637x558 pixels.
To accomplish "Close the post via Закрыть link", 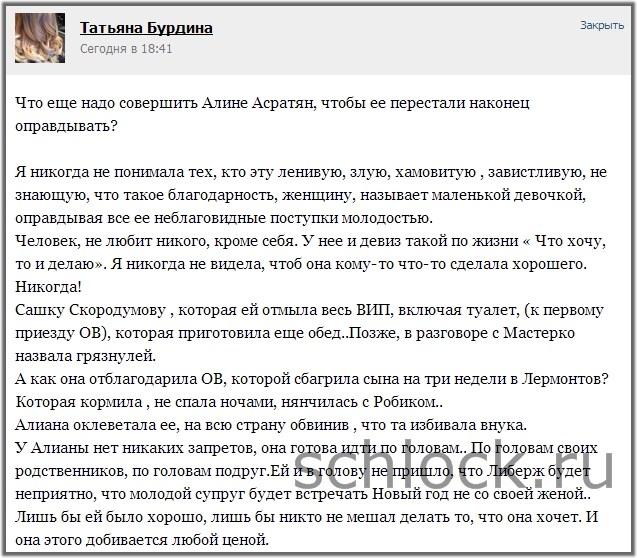I will [601, 25].
